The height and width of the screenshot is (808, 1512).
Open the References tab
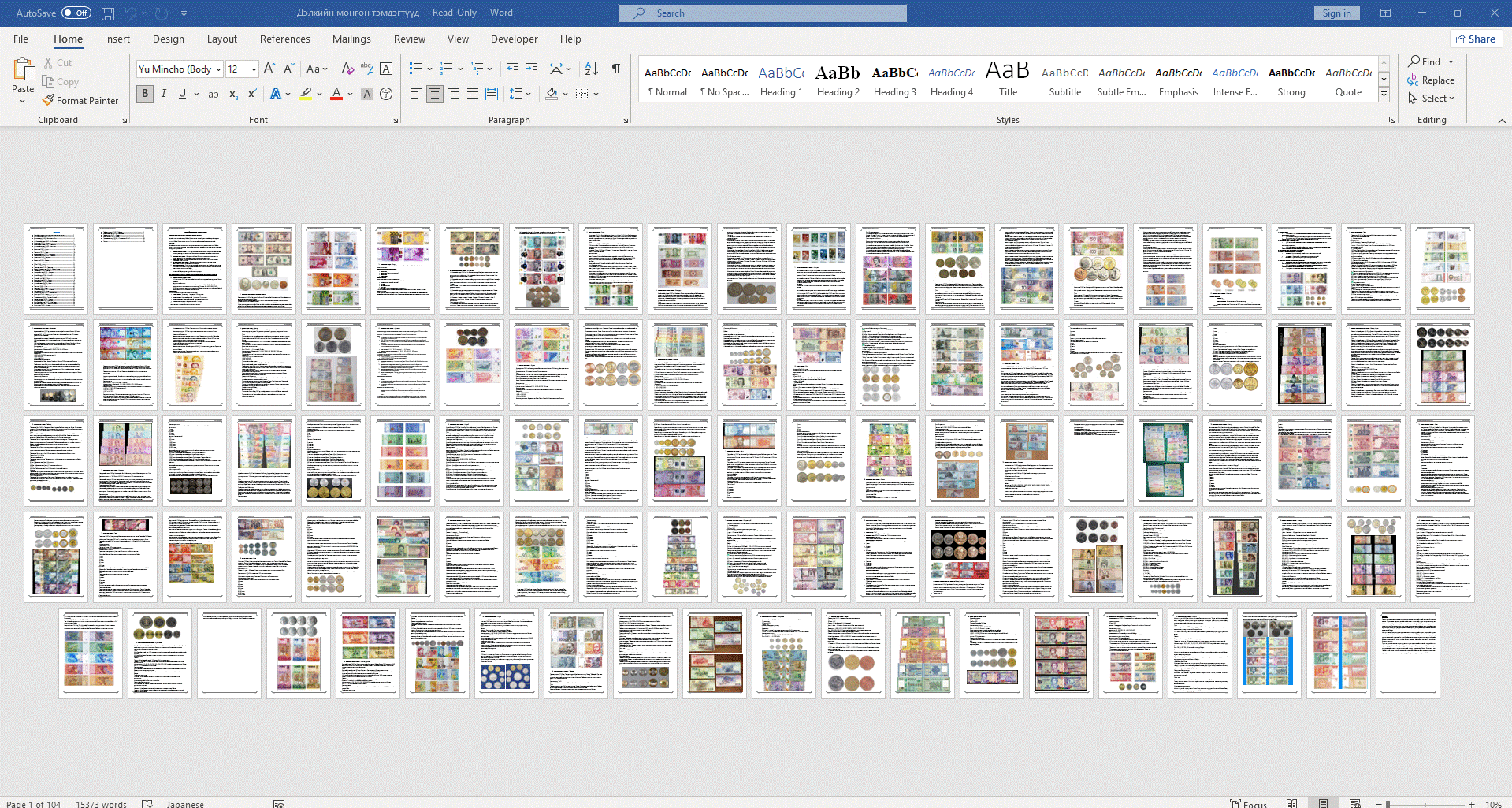[x=284, y=39]
